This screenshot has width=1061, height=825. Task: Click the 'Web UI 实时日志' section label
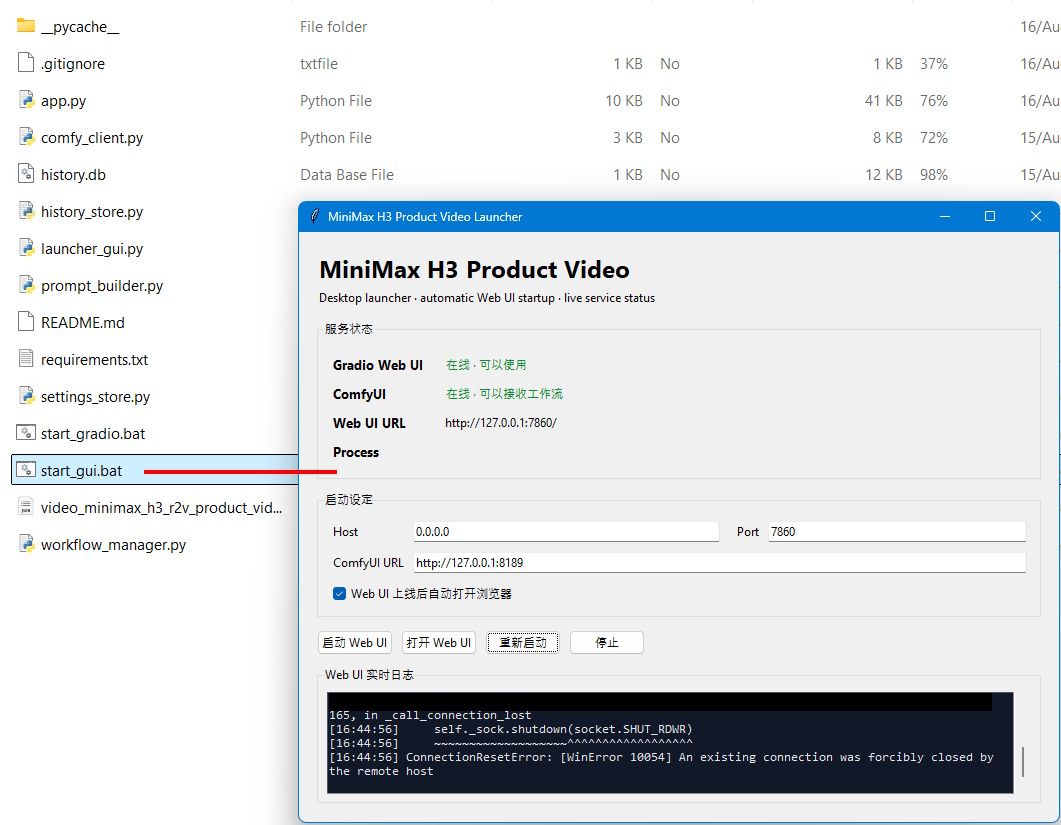pyautogui.click(x=369, y=675)
